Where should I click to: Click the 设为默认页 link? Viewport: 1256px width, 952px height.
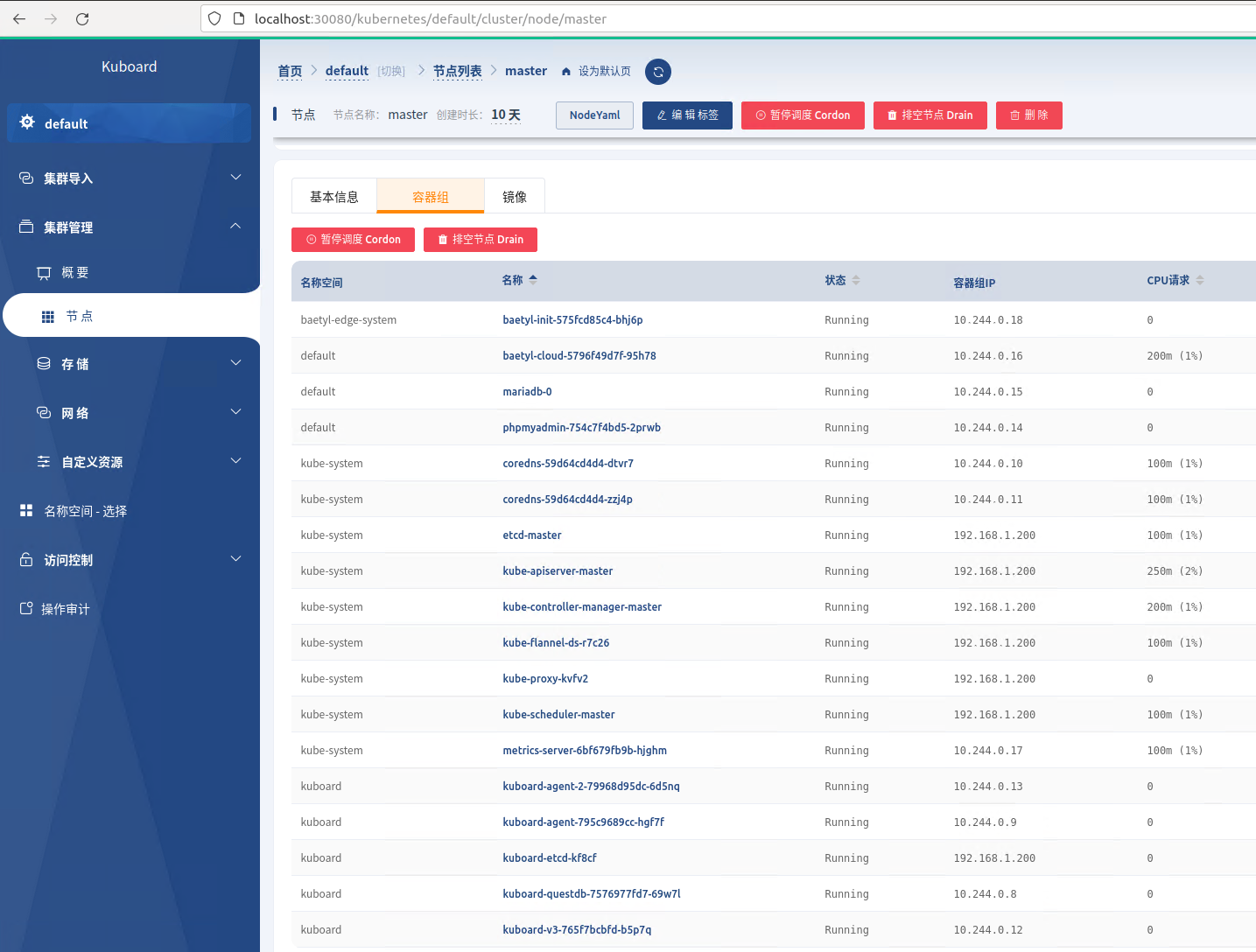[605, 72]
